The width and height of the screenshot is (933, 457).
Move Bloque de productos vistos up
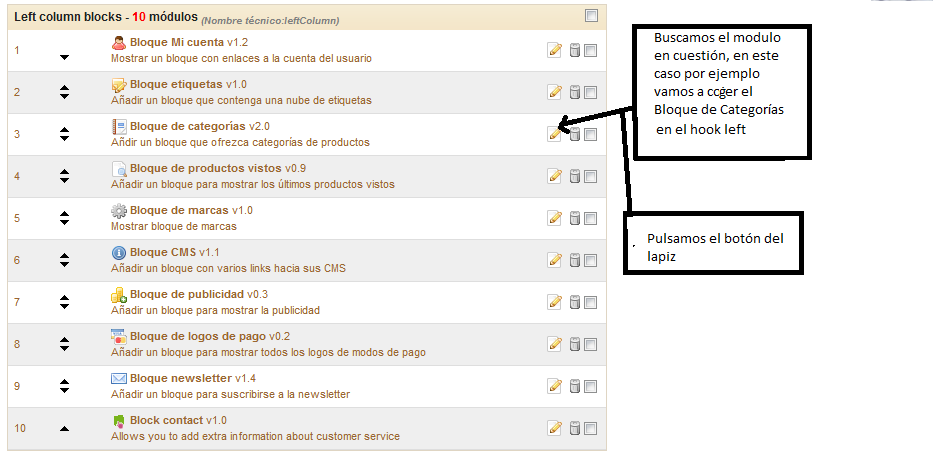[x=65, y=172]
